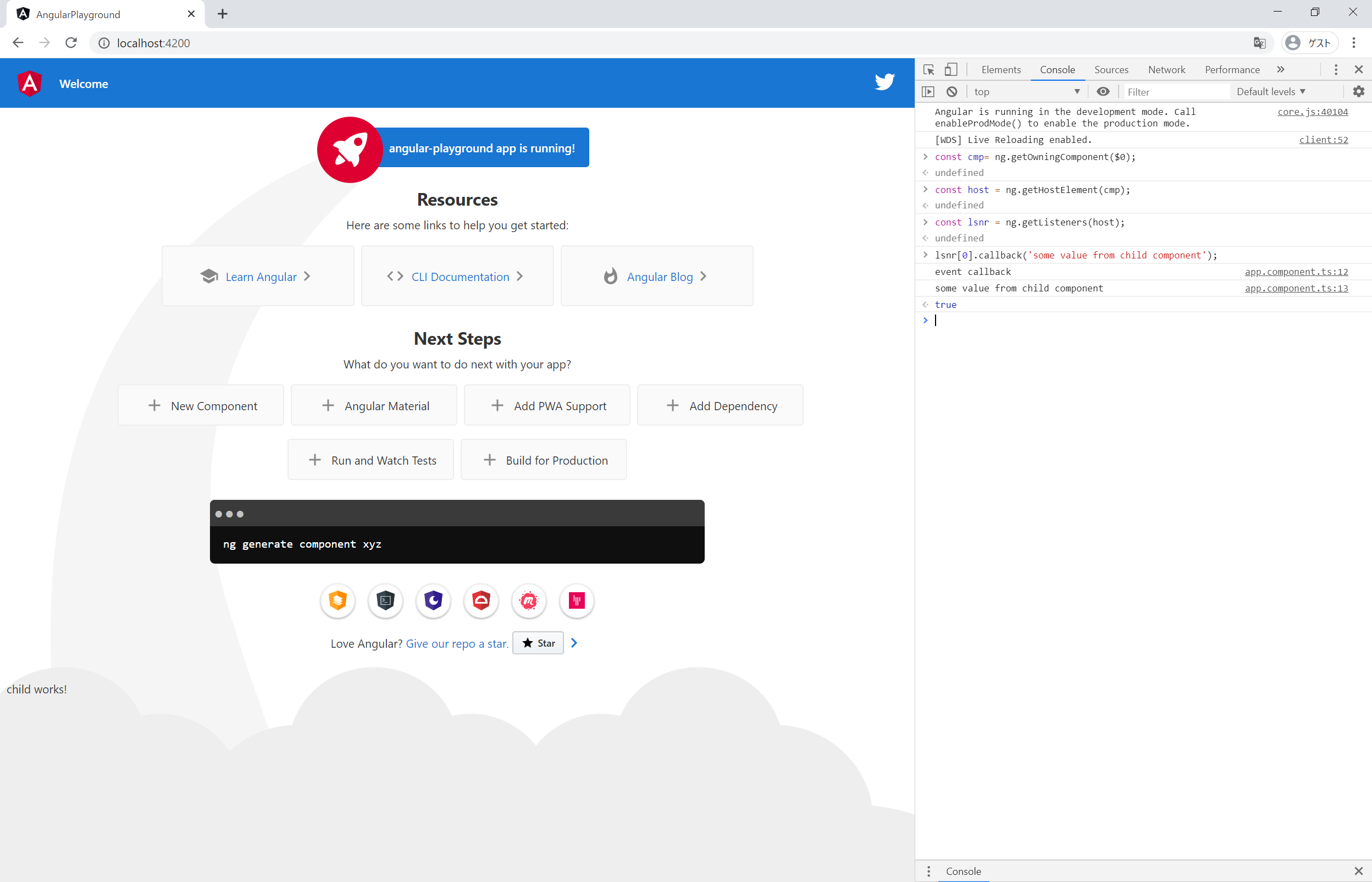
Task: Open the Angular Blog card
Action: pos(656,276)
